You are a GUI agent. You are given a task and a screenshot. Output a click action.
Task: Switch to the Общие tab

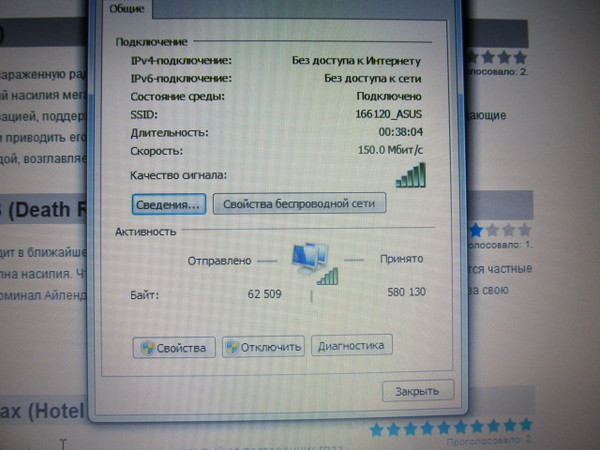124,9
